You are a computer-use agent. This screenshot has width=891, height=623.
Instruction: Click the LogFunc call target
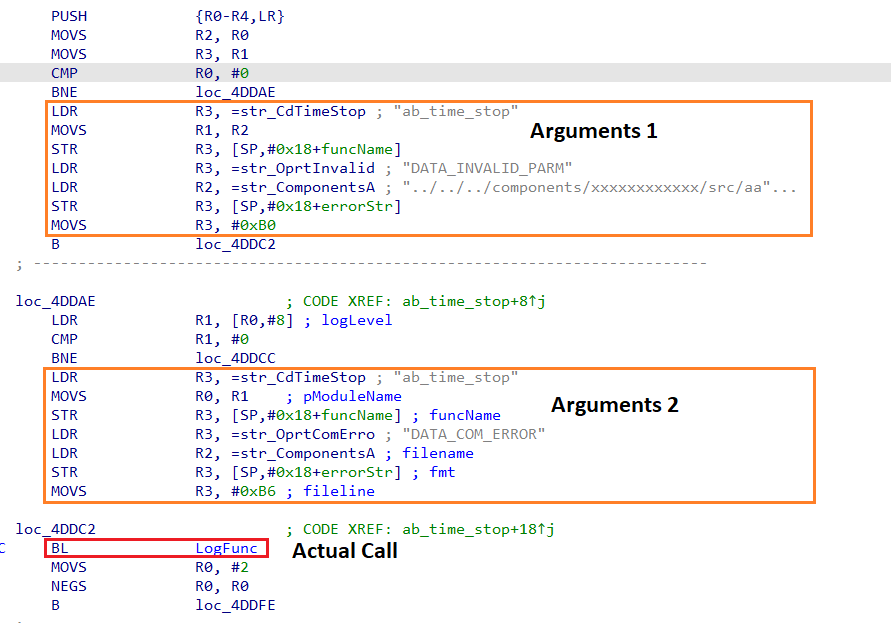tap(226, 549)
